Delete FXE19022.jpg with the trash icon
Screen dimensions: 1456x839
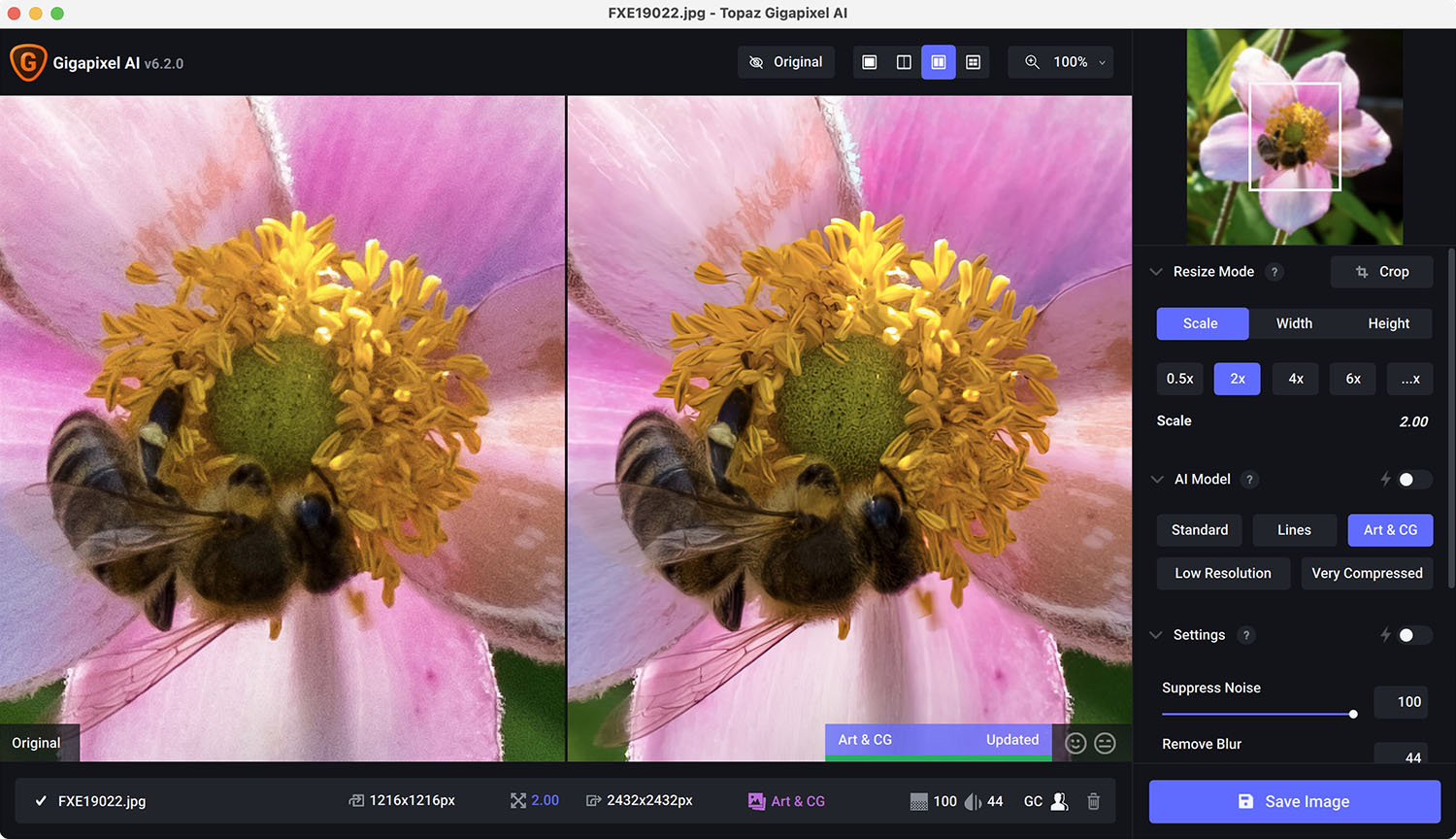click(1093, 801)
